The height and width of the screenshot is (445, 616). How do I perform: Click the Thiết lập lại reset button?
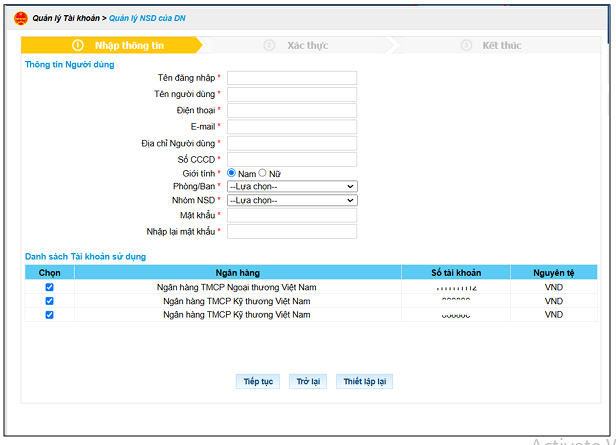click(x=365, y=381)
